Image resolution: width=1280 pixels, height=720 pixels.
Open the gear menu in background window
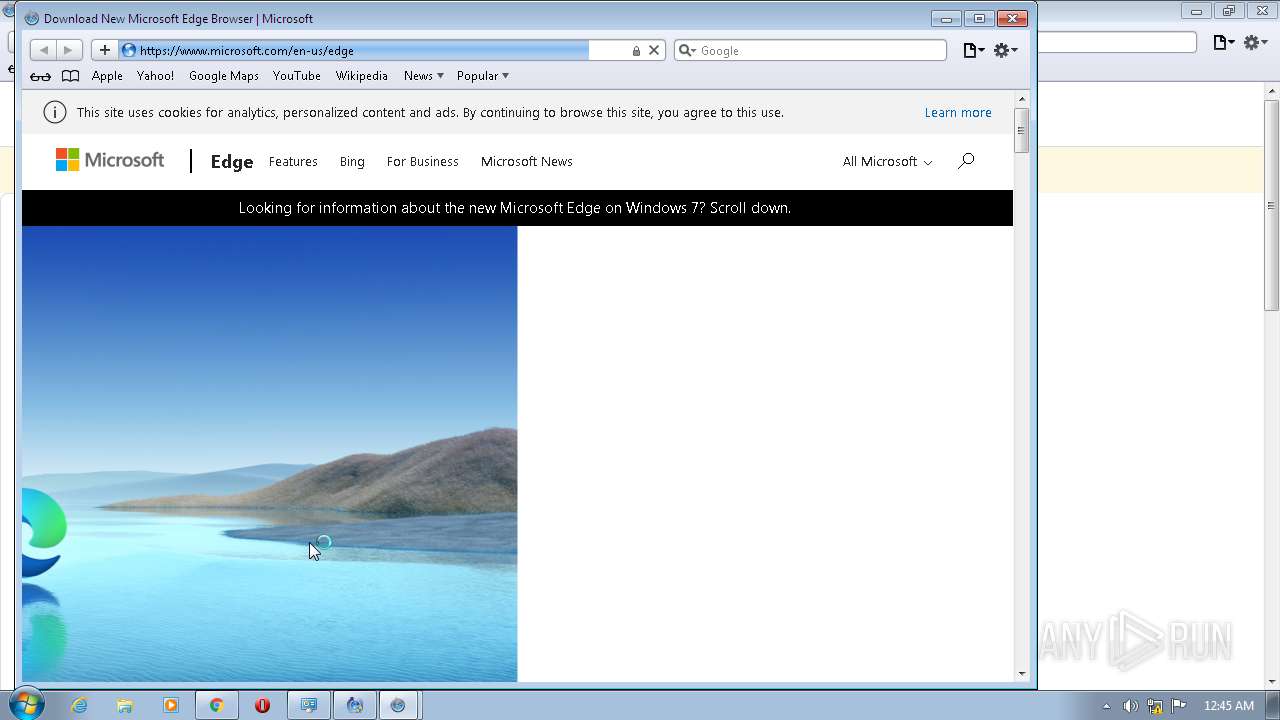[x=1255, y=42]
